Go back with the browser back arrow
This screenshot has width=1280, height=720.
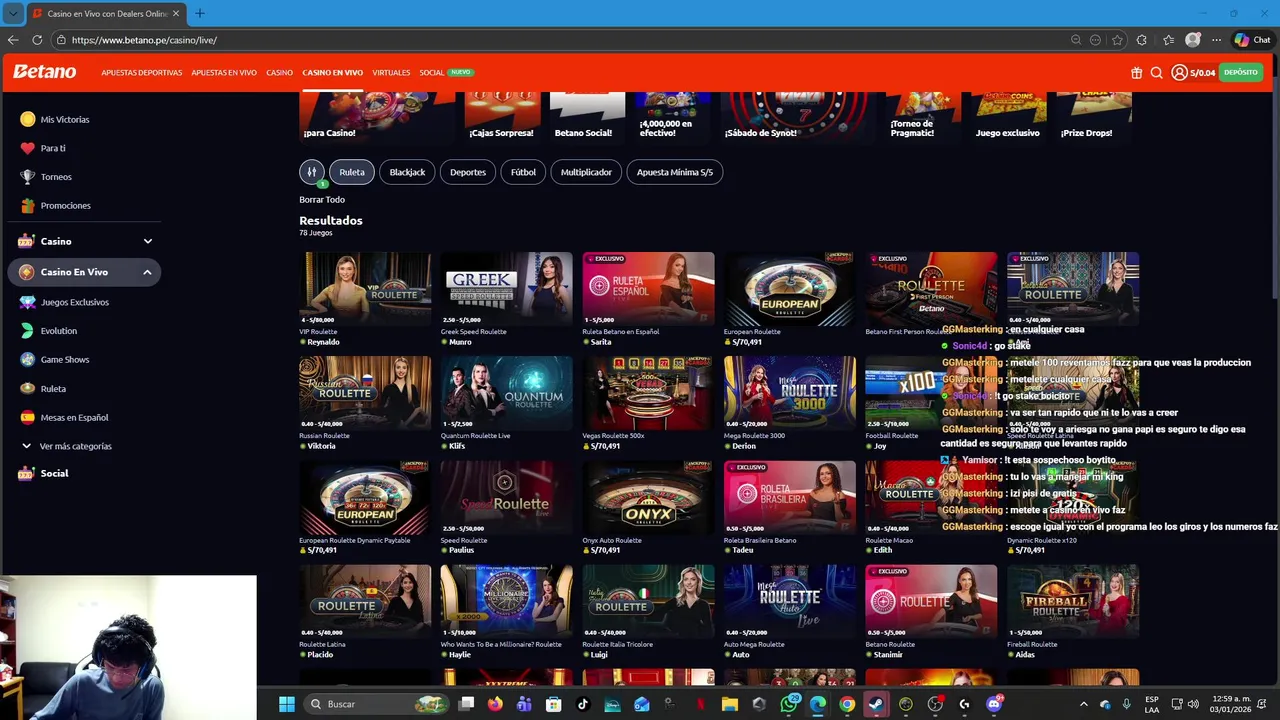[13, 40]
